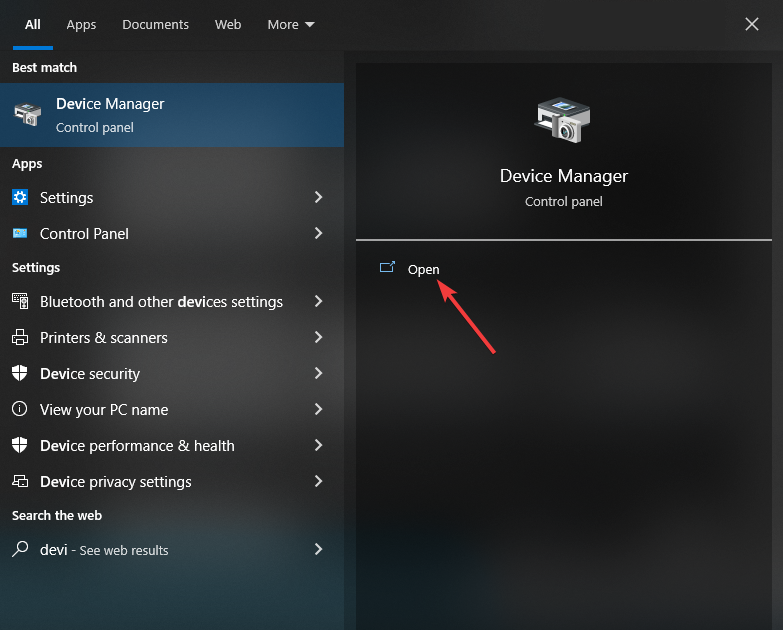Click the Device Manager icon in Best match
783x630 pixels.
(x=27, y=114)
